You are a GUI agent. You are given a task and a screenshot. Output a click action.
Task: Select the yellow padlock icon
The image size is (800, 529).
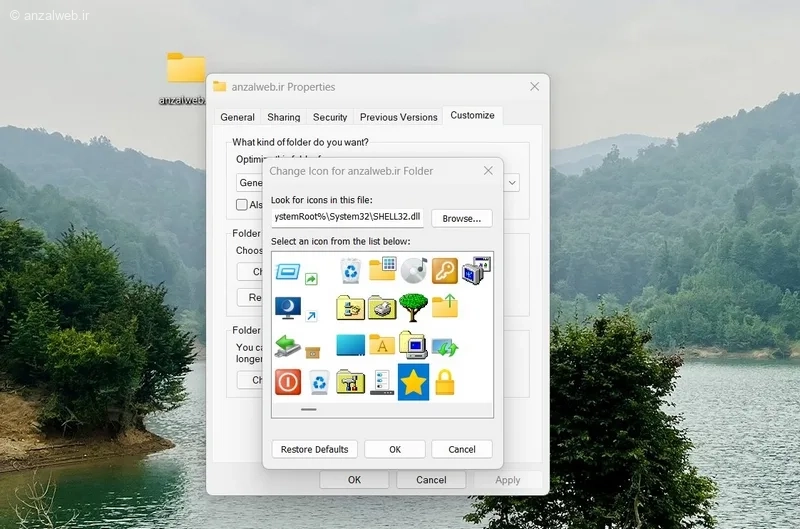click(x=445, y=383)
